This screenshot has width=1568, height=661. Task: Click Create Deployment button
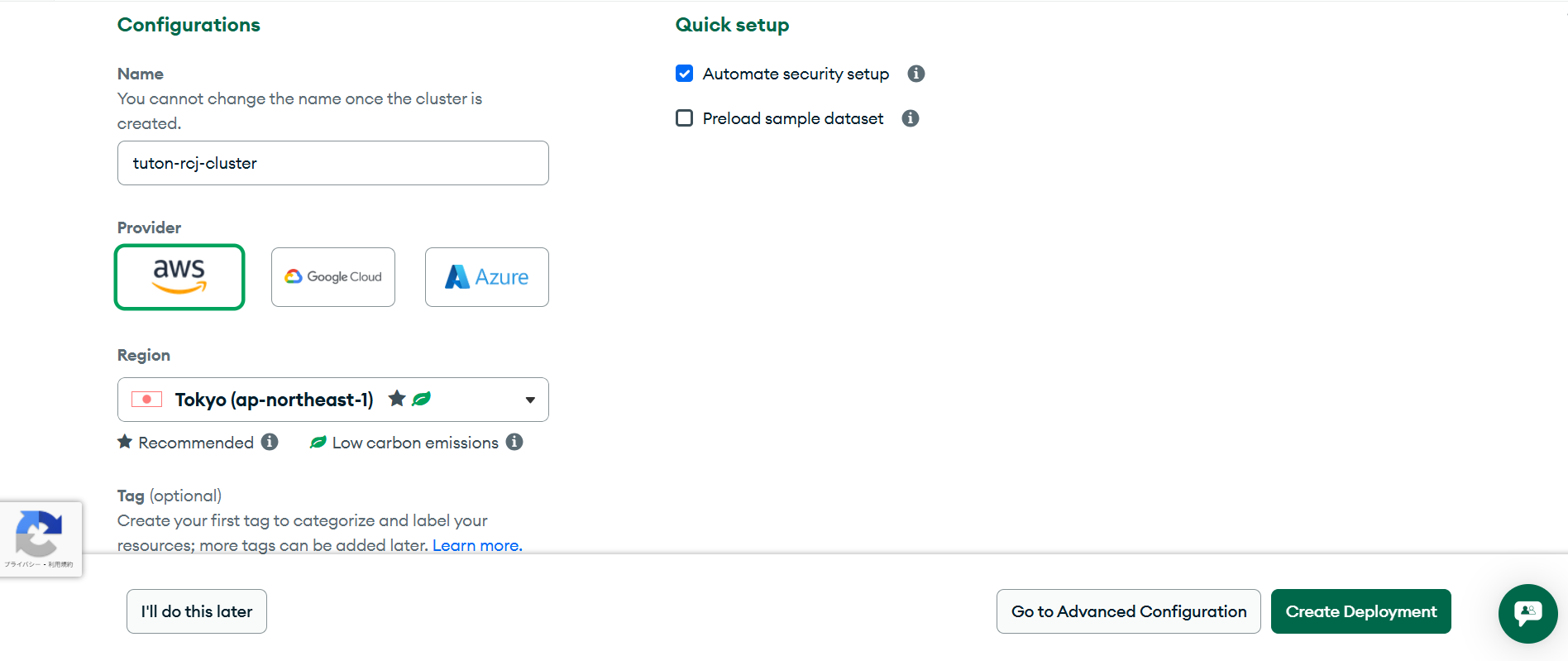[1360, 611]
